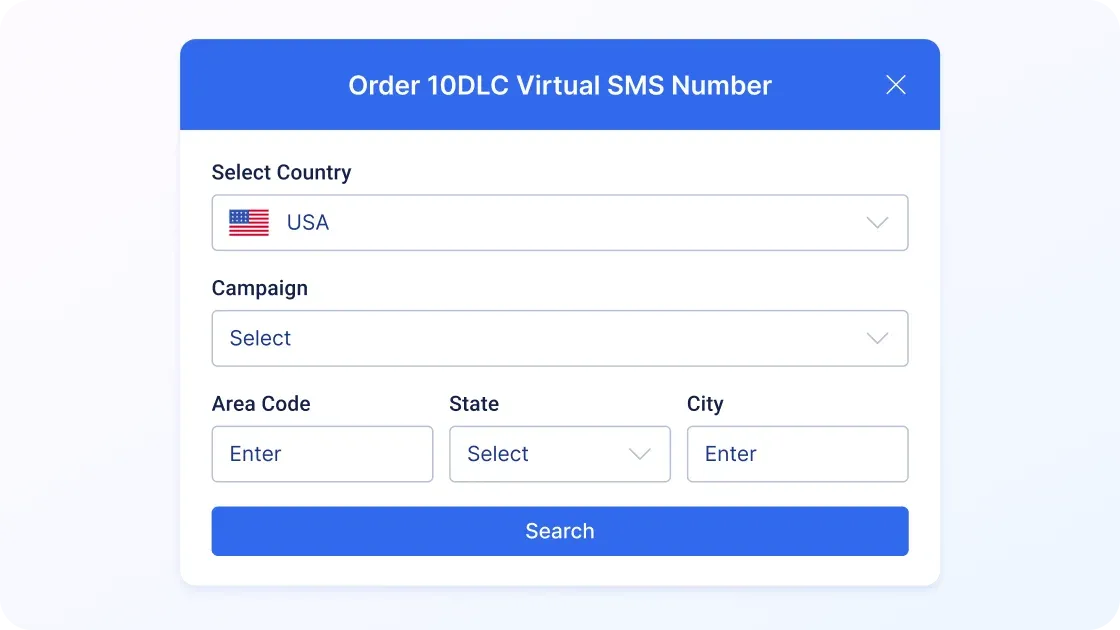
Task: Open the Select Country dropdown
Action: point(560,223)
